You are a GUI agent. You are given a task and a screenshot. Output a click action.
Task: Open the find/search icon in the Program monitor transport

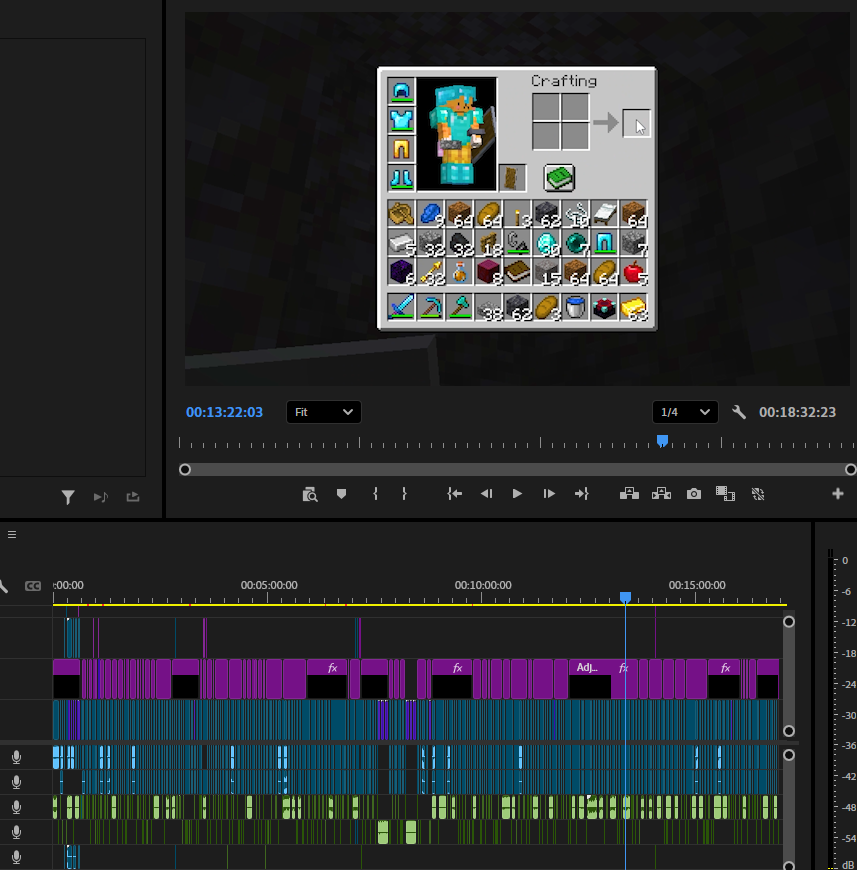coord(310,494)
